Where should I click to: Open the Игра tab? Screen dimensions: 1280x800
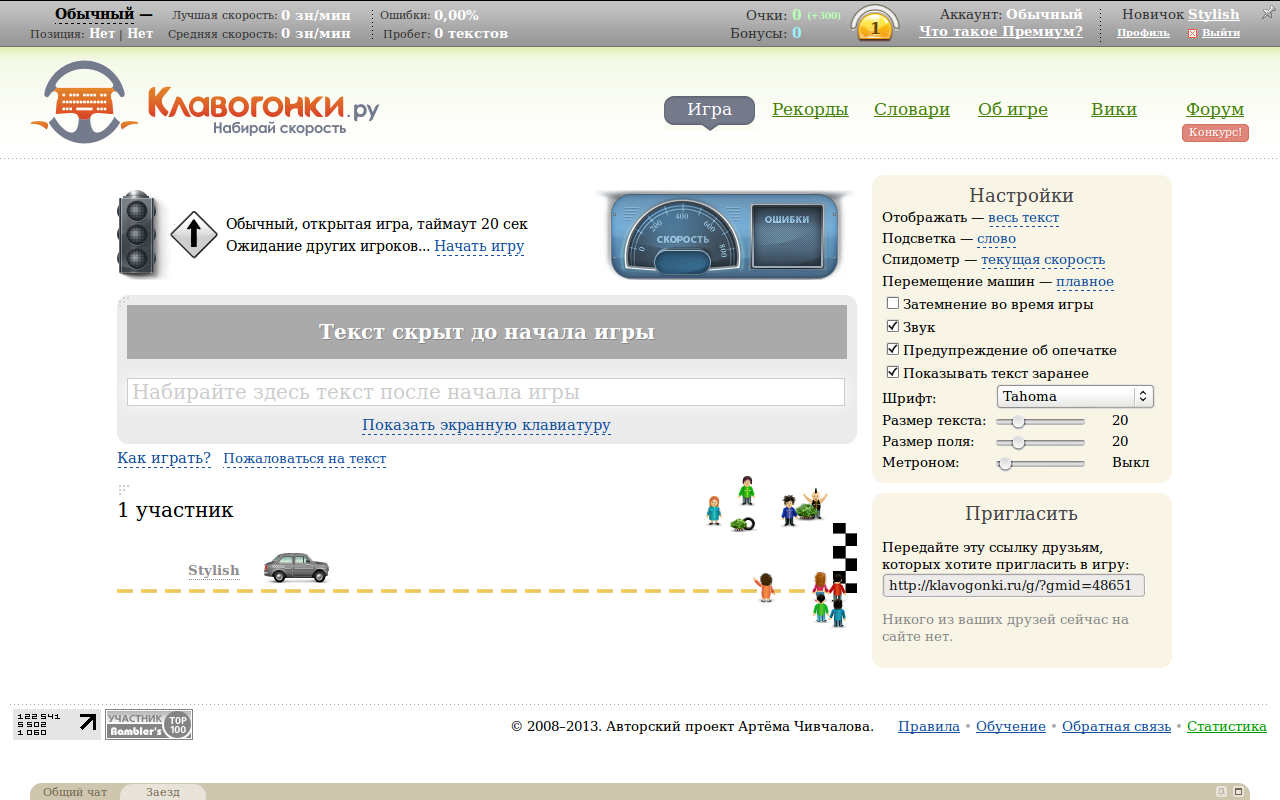tap(709, 110)
